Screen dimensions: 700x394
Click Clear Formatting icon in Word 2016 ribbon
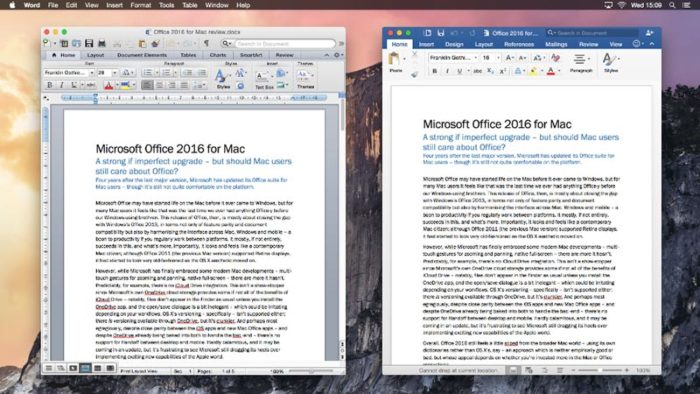click(555, 58)
